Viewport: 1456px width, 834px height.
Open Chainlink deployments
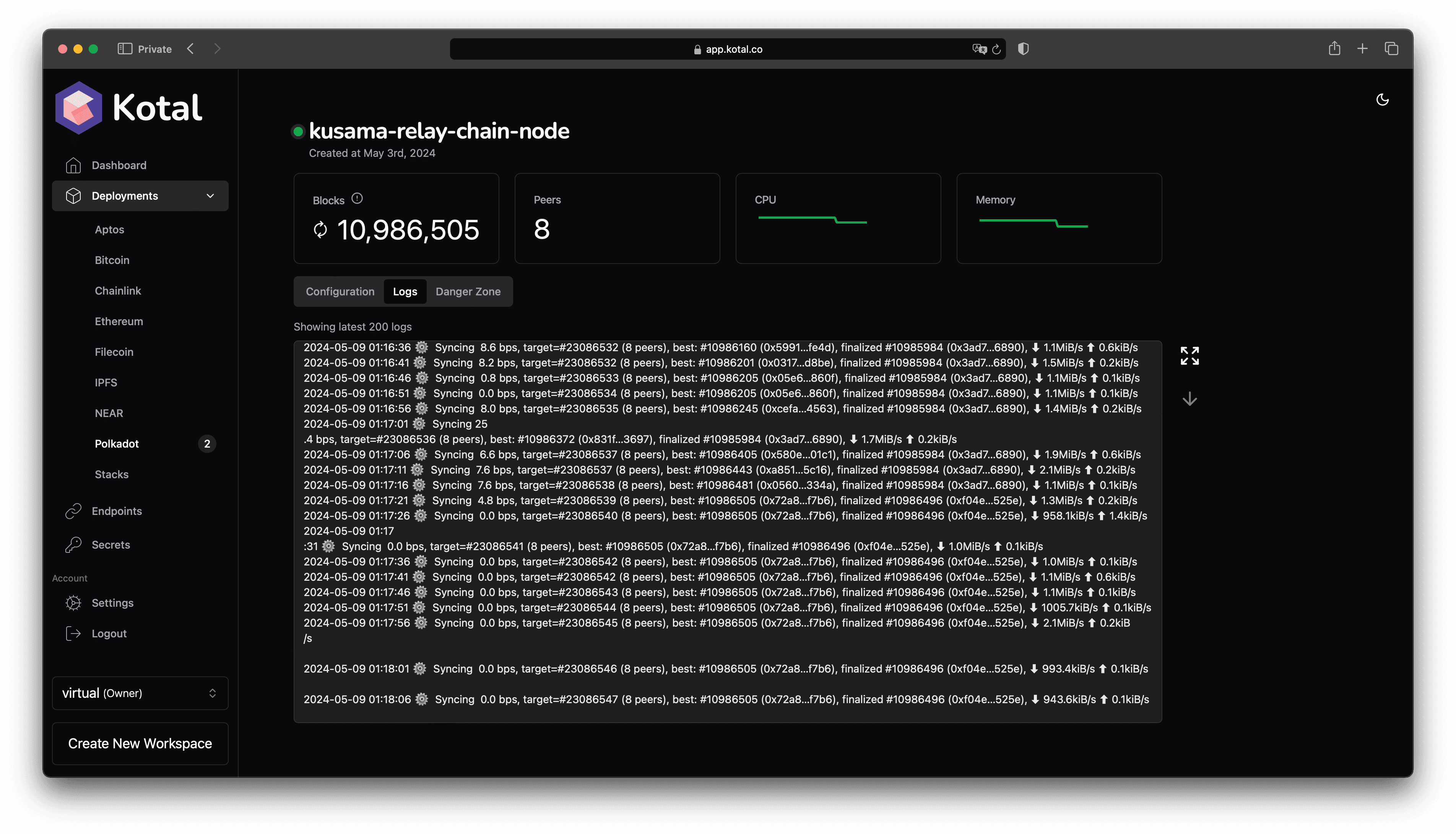coord(118,291)
